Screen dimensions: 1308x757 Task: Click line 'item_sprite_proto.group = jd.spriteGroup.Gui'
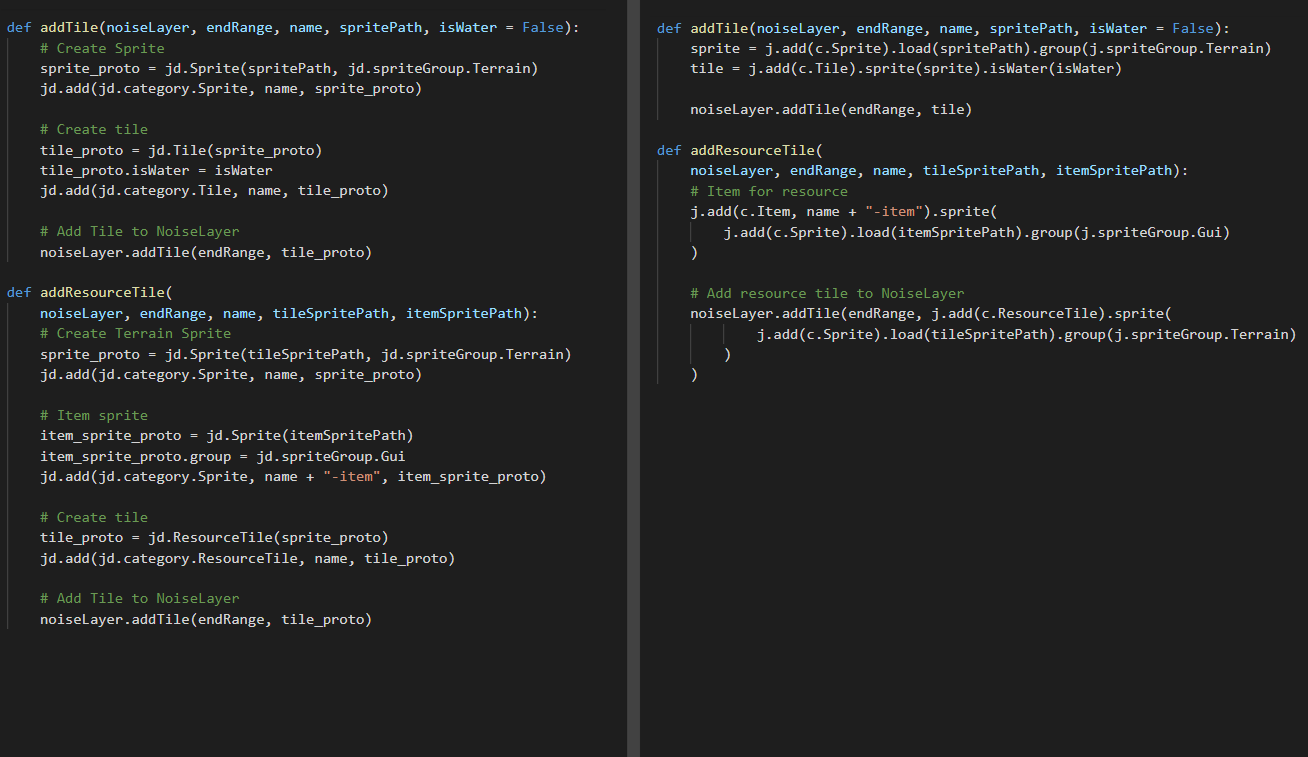point(223,456)
